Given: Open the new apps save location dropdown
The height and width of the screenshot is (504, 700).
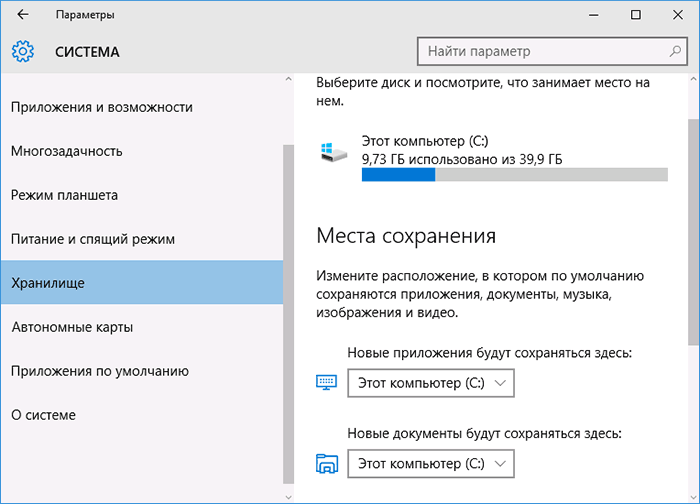Looking at the screenshot, I should coord(430,382).
